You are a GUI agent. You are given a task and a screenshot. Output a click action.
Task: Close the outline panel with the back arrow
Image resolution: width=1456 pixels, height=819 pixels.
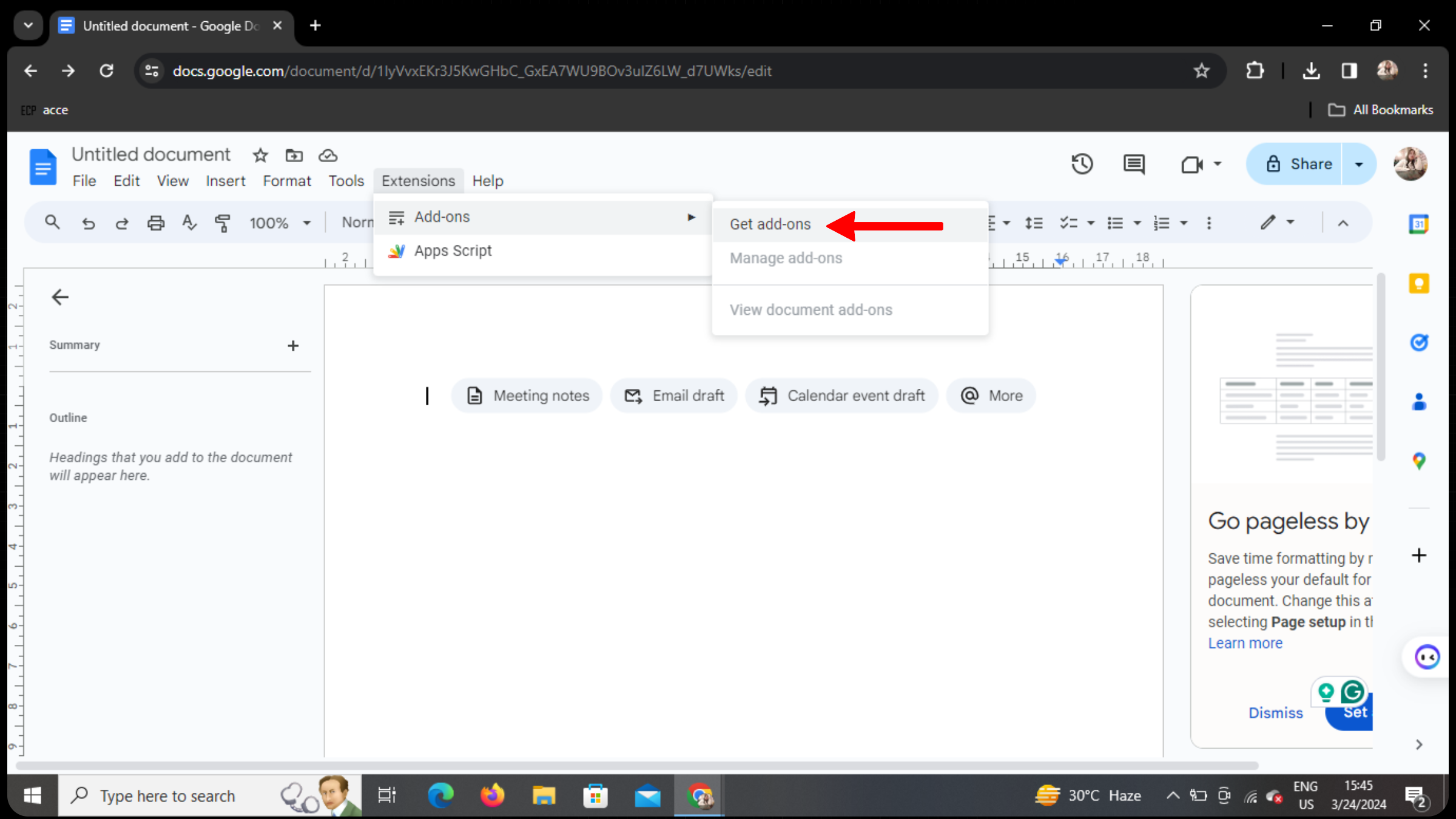click(60, 297)
